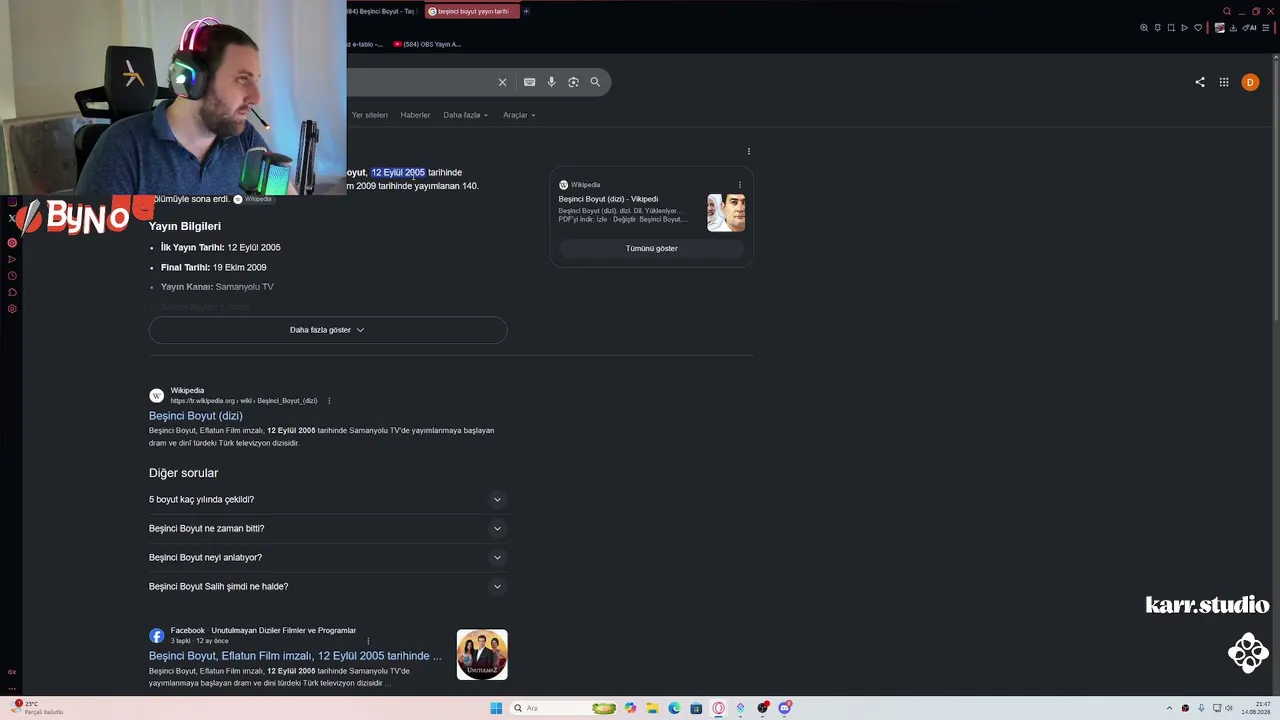Image resolution: width=1280 pixels, height=720 pixels.
Task: Take a snapshot with the toolbar icon
Action: 1171,28
